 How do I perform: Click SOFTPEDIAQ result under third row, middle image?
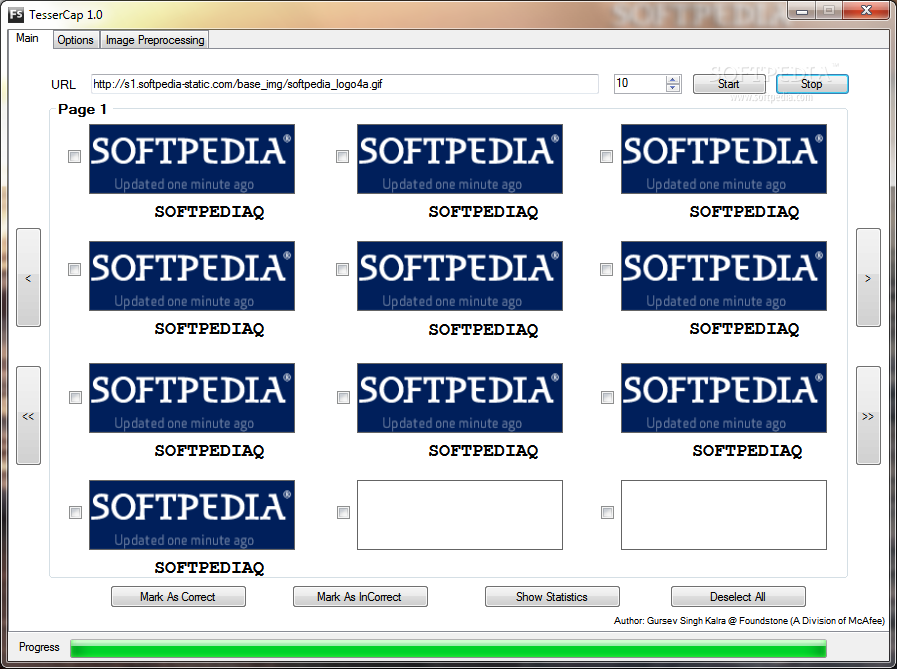click(x=483, y=451)
